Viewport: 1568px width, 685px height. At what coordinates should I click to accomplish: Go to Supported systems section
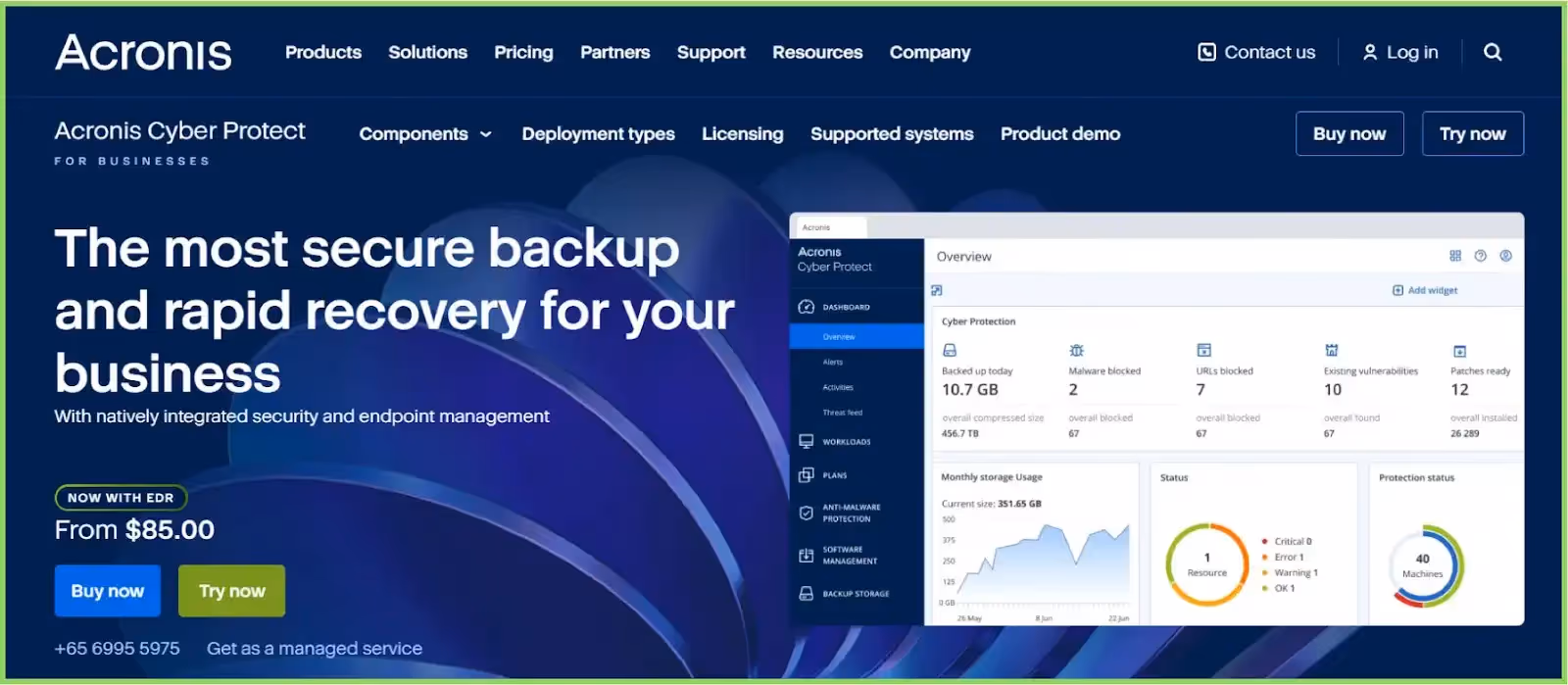click(892, 134)
